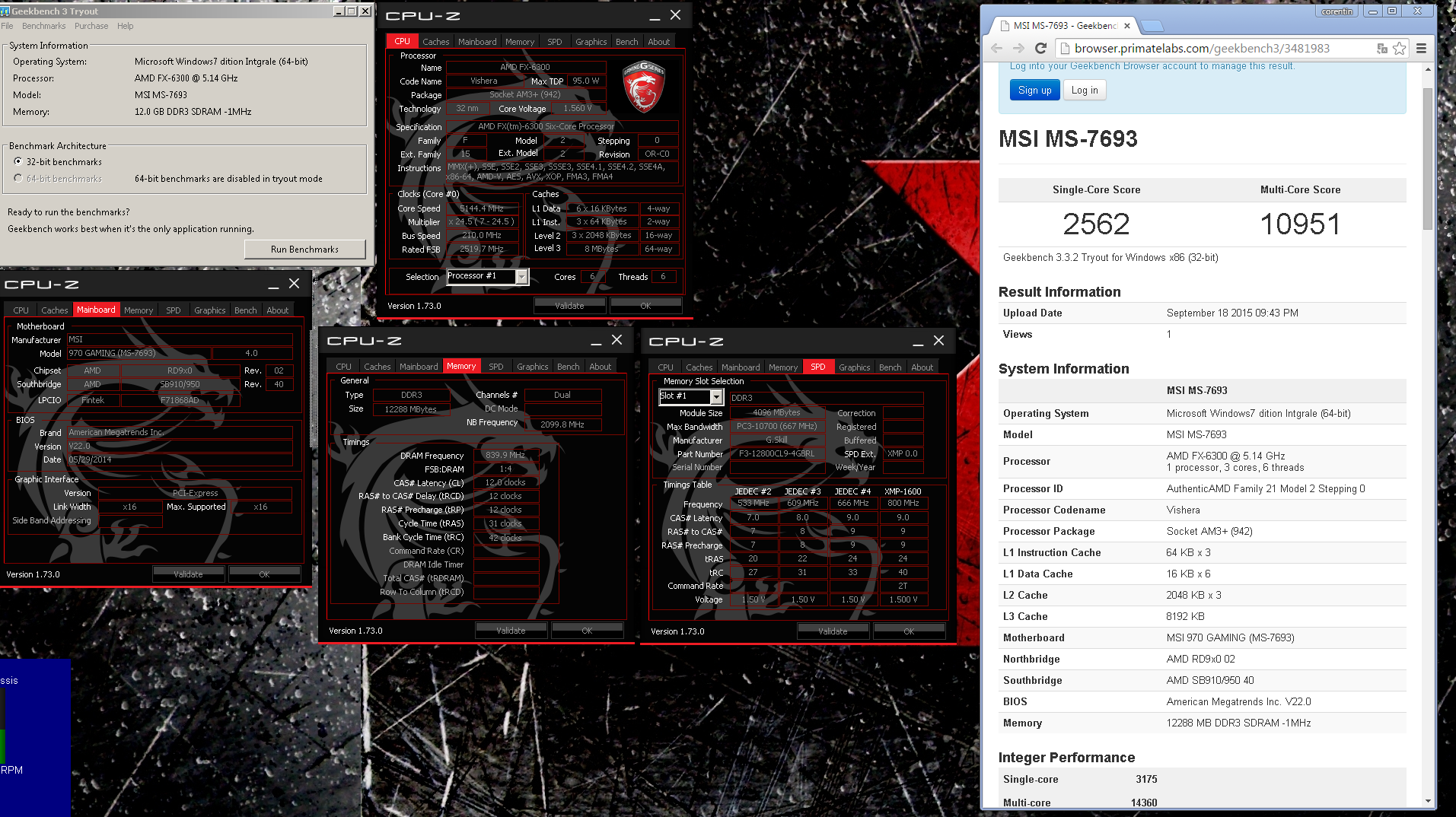Click Run Benchmarks button
Screen dimensions: 1456x817
click(304, 250)
